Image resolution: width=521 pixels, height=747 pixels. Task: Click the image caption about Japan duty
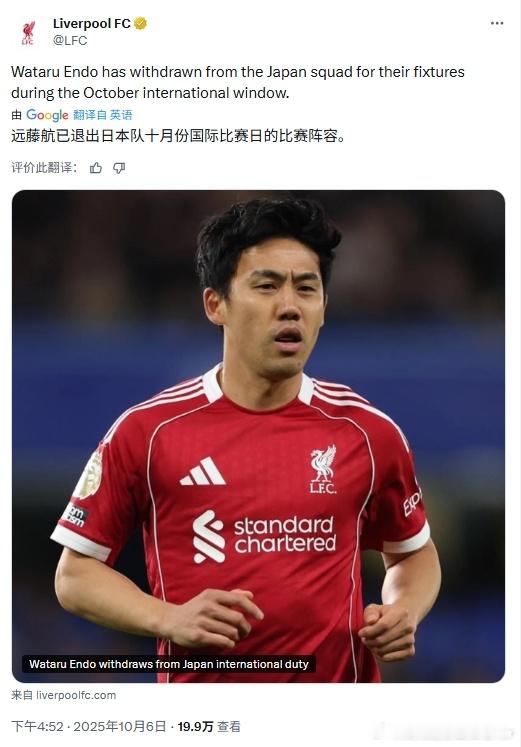(x=169, y=664)
